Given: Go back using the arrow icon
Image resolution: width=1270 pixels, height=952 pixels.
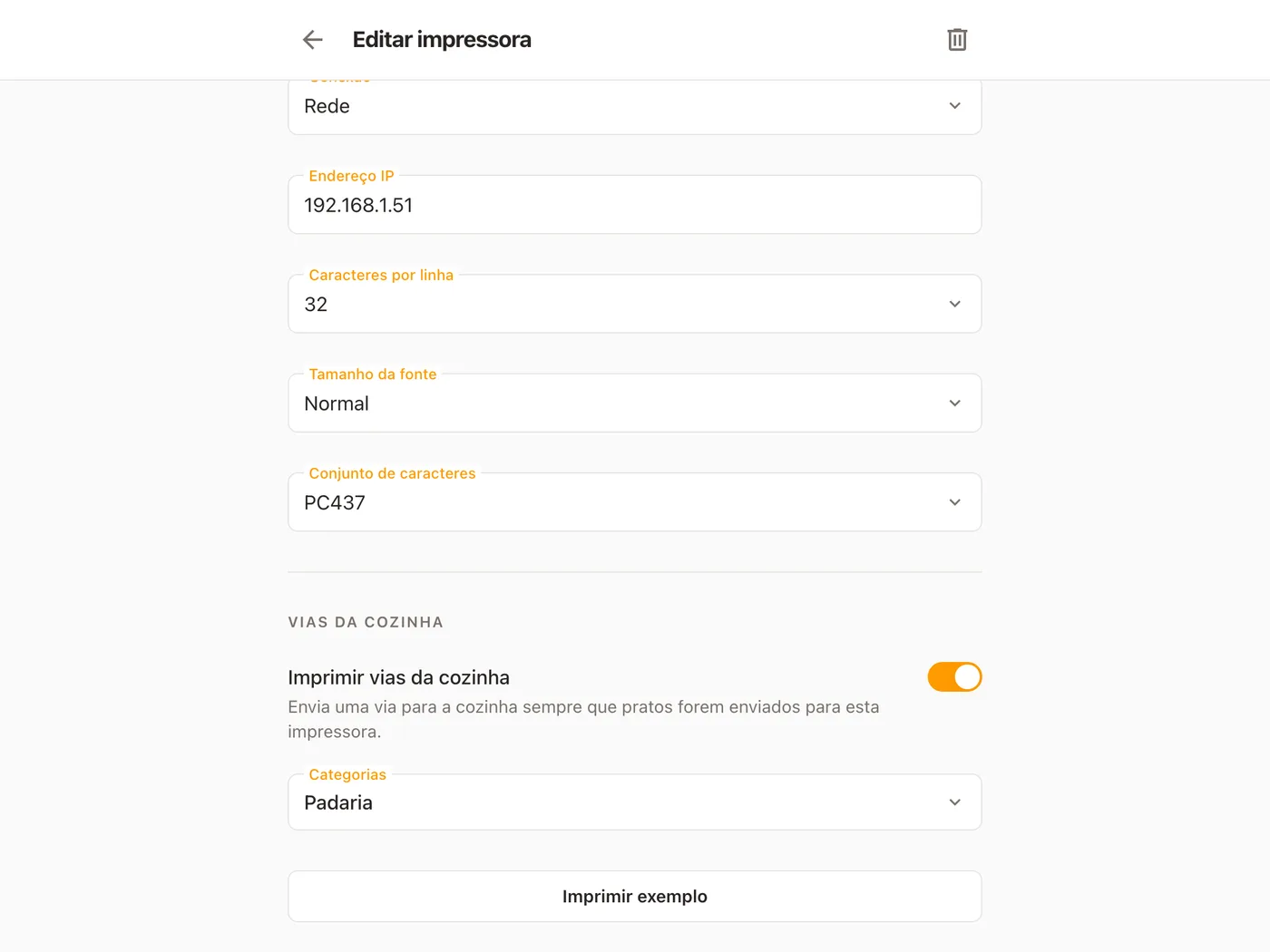Looking at the screenshot, I should (313, 40).
